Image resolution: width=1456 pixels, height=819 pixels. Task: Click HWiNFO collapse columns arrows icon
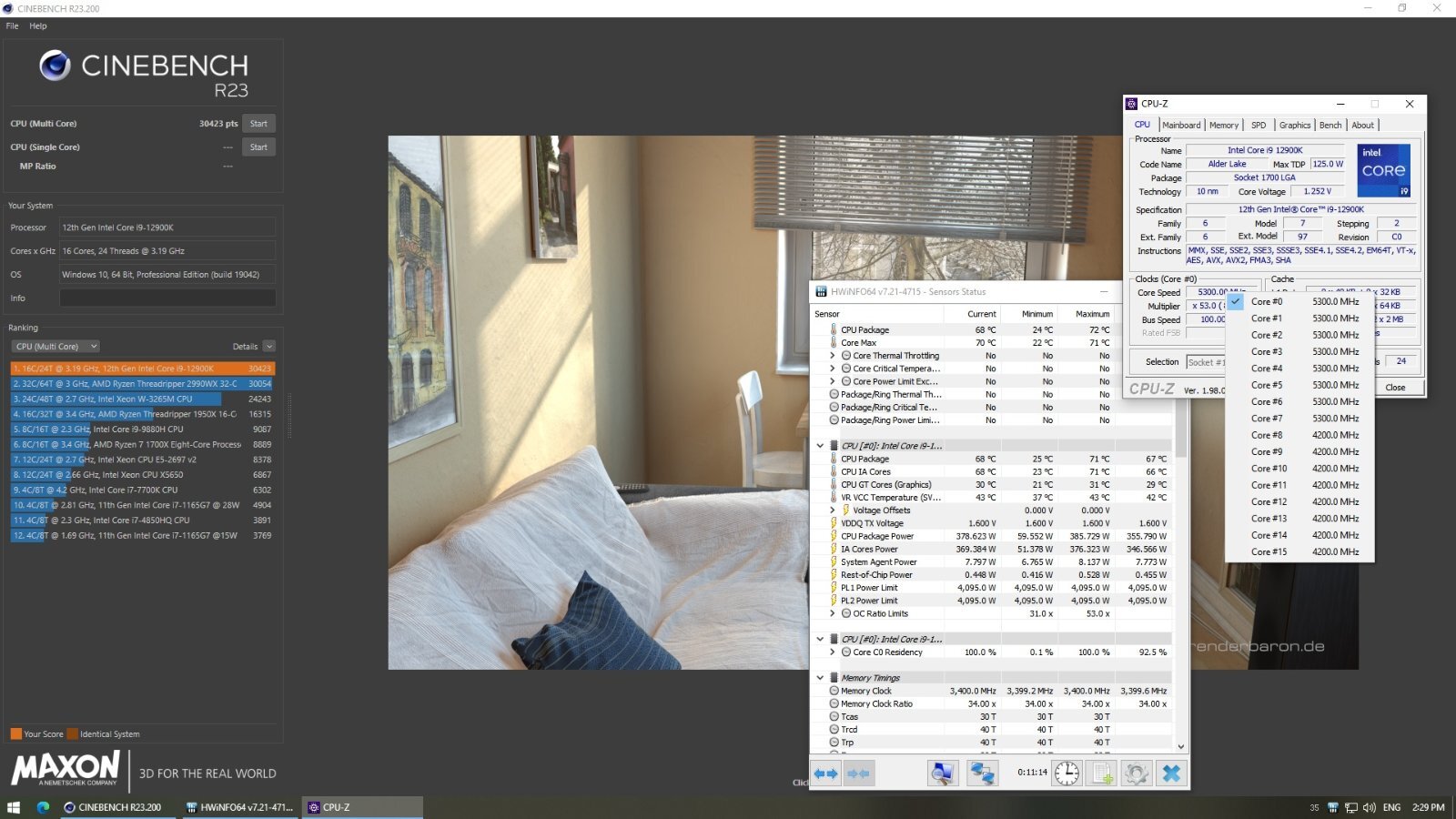858,773
